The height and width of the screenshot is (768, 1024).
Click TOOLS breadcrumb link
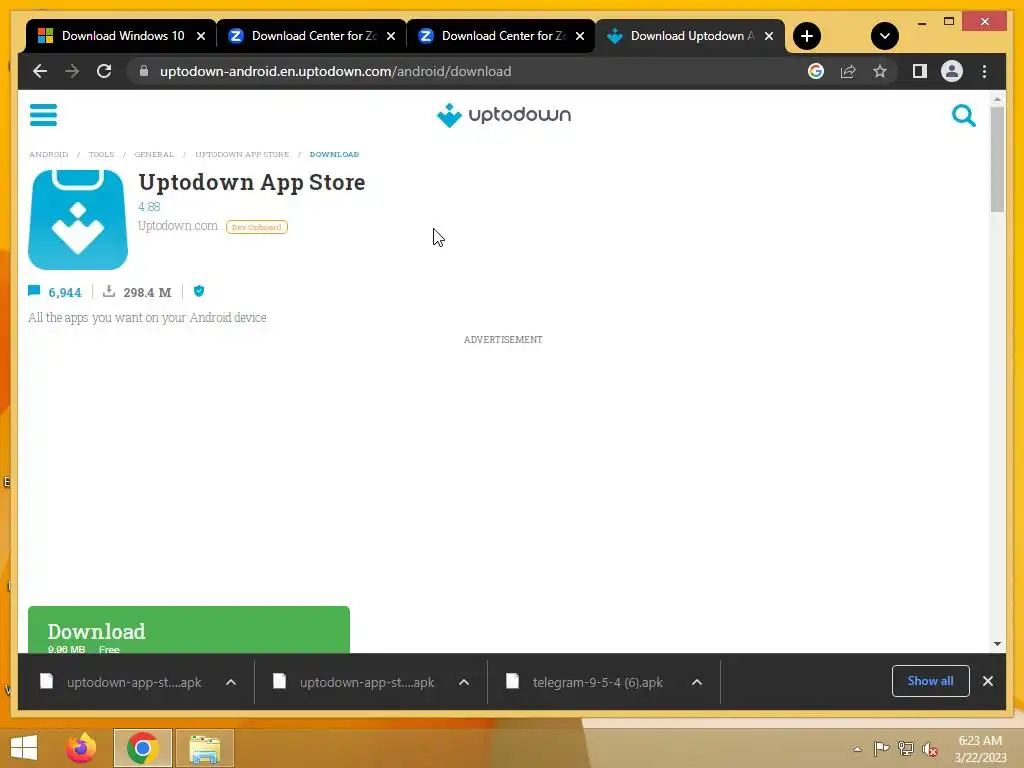[x=101, y=155]
